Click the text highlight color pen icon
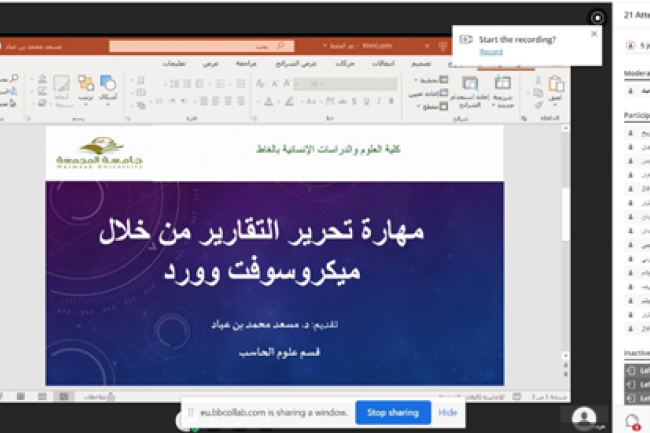650x433 pixels. (289, 101)
